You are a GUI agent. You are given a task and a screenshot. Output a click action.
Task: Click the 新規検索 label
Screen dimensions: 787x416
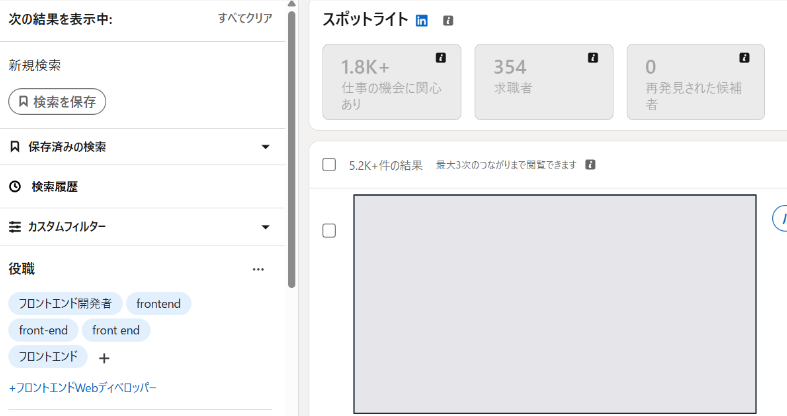click(35, 65)
